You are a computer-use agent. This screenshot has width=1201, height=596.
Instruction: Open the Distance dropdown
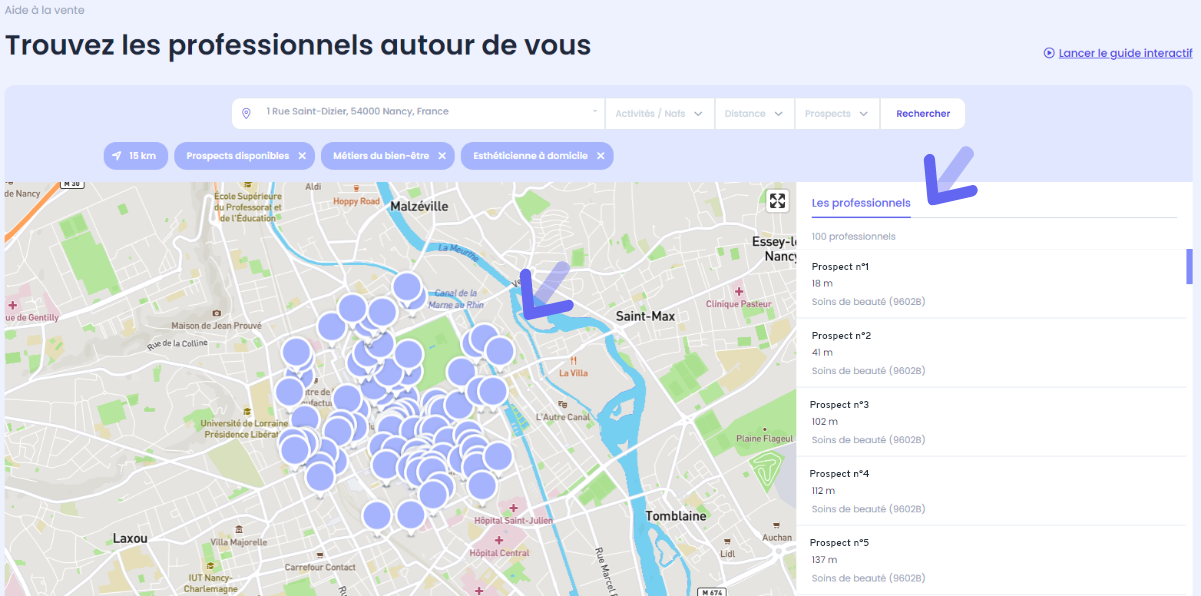(x=754, y=114)
